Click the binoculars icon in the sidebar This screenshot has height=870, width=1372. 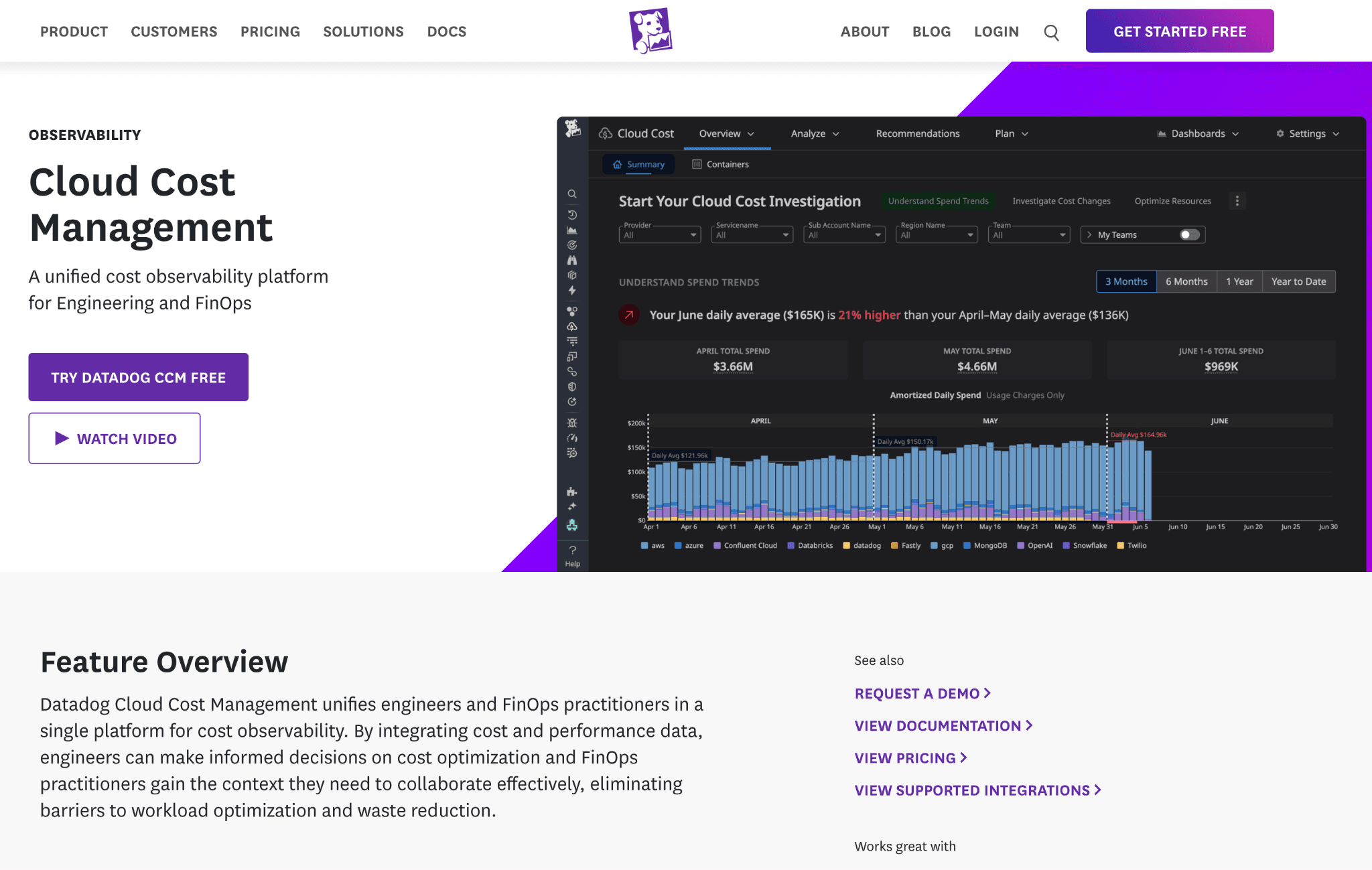pos(572,261)
